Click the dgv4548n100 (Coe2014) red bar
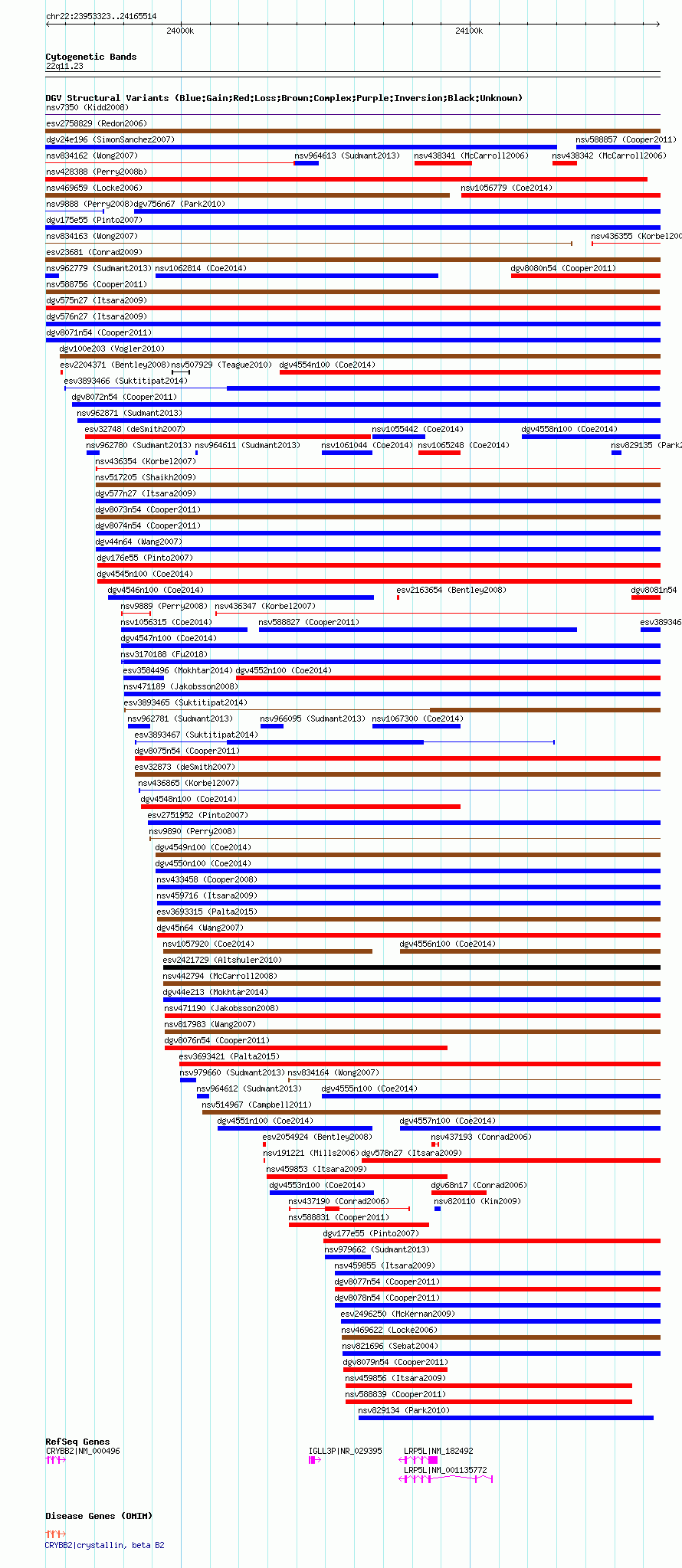This screenshot has height=1568, width=682. click(x=300, y=807)
